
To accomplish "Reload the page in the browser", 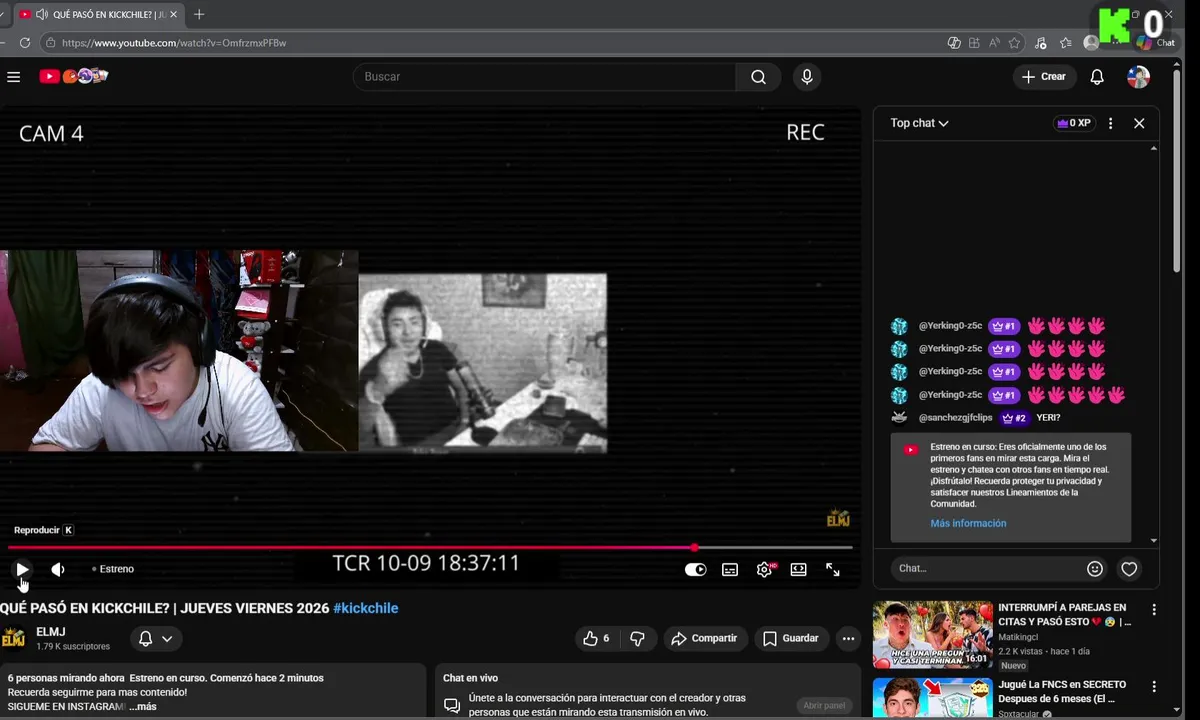I will click(25, 43).
